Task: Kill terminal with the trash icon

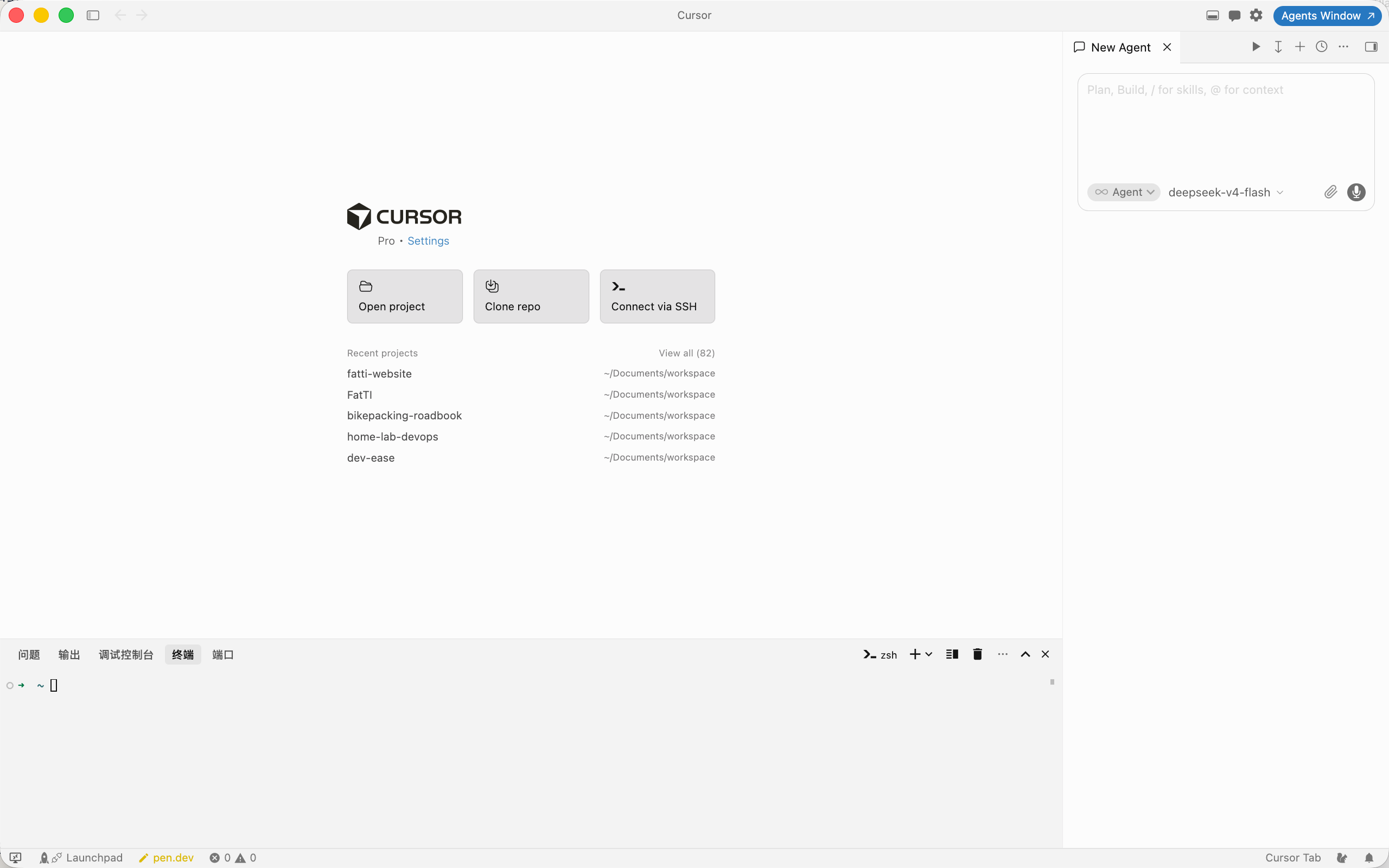Action: pos(978,654)
